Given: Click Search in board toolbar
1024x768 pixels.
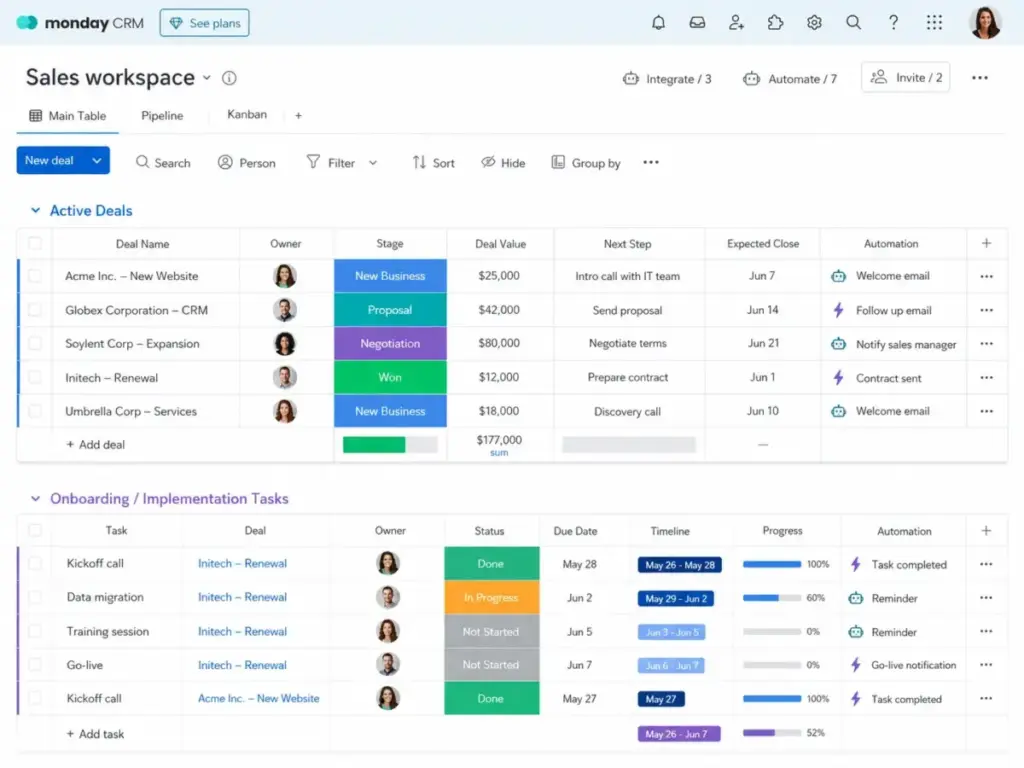Looking at the screenshot, I should tap(163, 163).
